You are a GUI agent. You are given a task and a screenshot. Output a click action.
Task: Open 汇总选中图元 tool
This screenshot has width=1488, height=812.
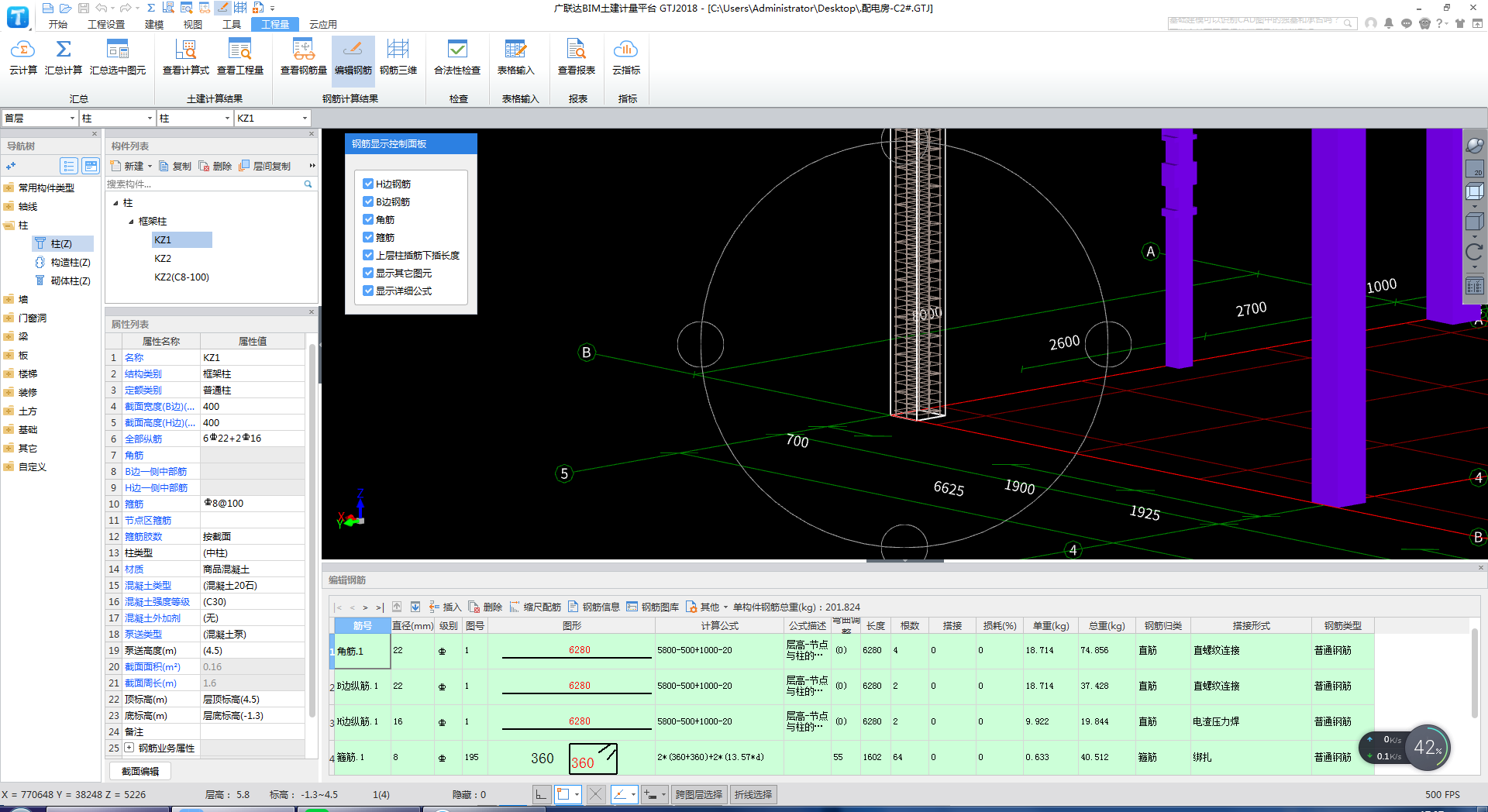118,57
